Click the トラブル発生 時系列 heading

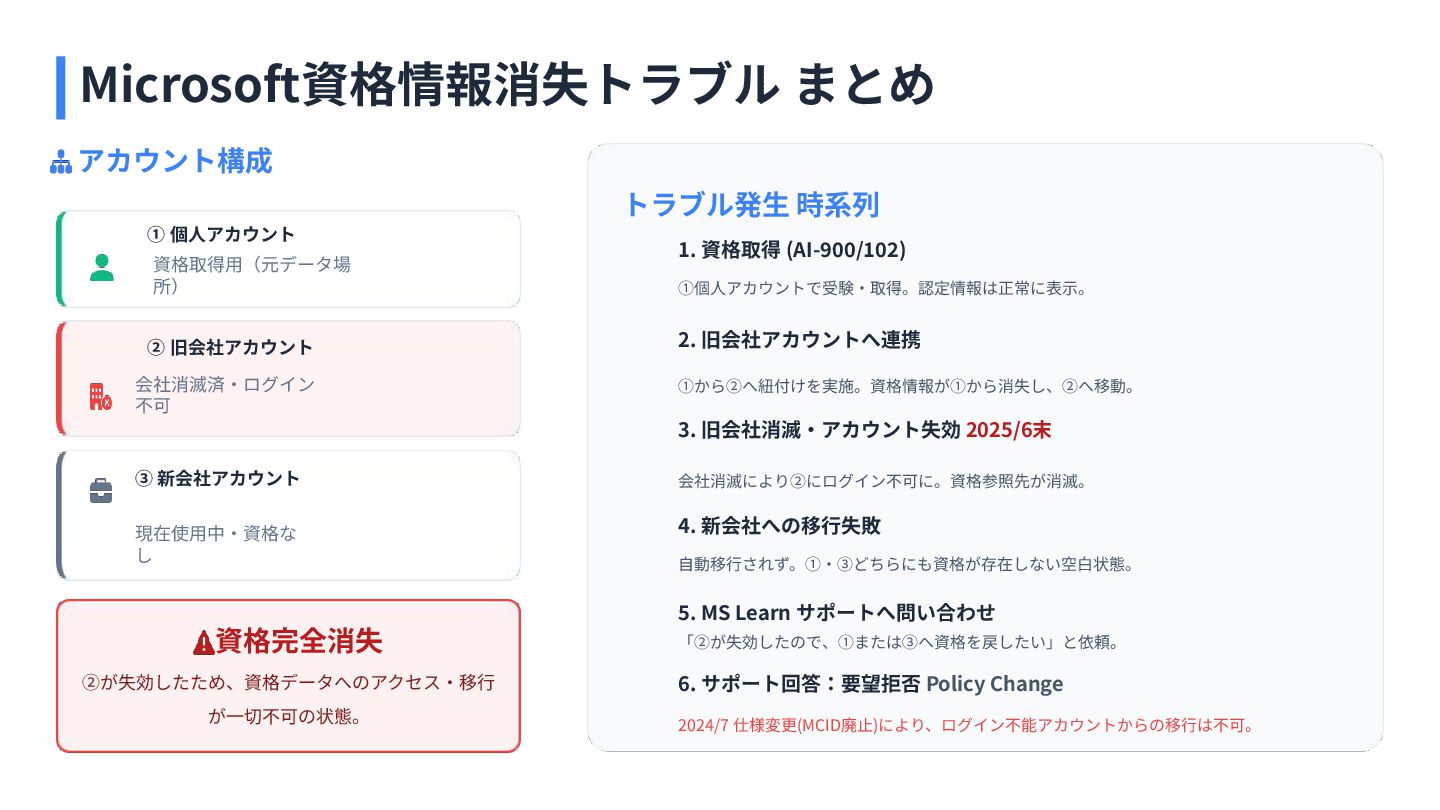[751, 204]
